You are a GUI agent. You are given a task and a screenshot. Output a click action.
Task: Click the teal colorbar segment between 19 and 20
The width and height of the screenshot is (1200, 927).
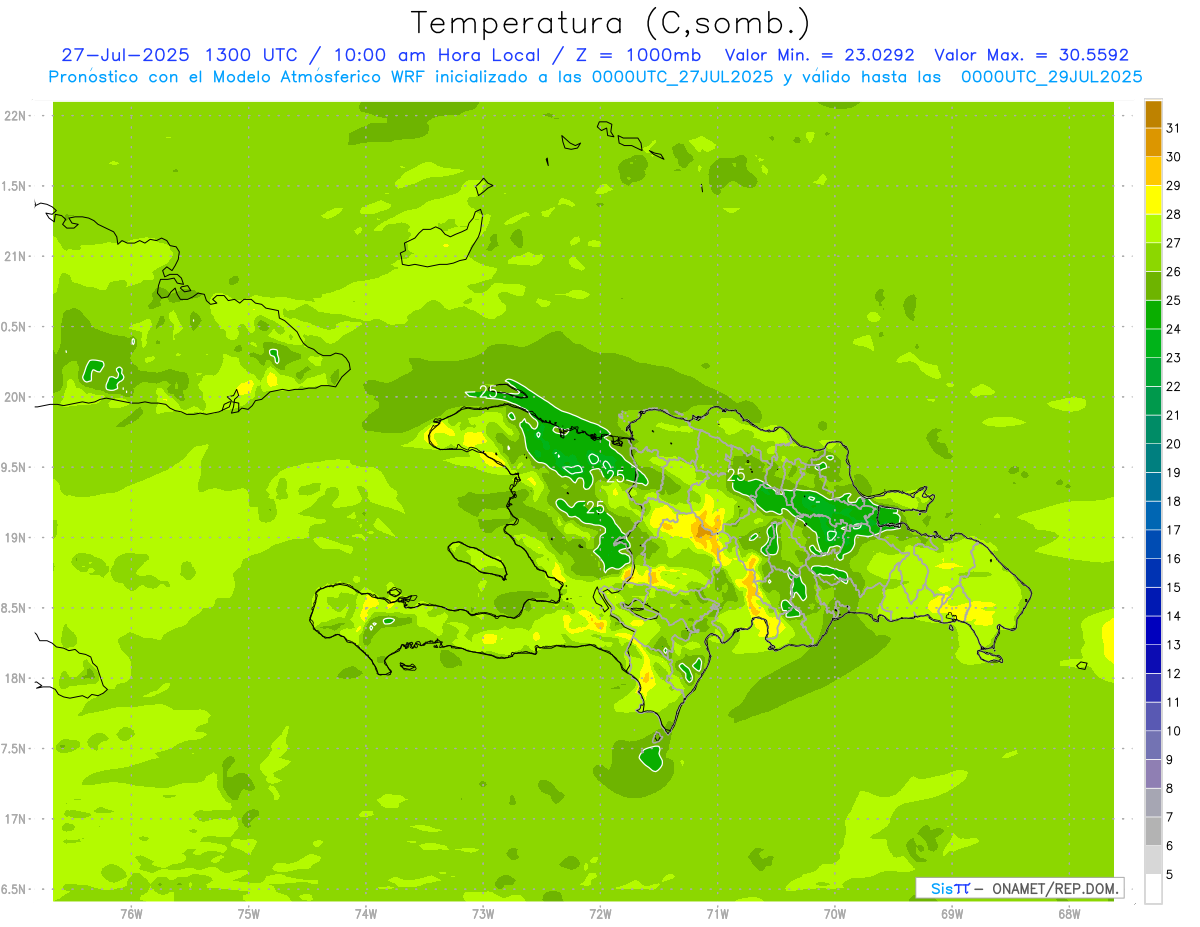click(x=1153, y=458)
